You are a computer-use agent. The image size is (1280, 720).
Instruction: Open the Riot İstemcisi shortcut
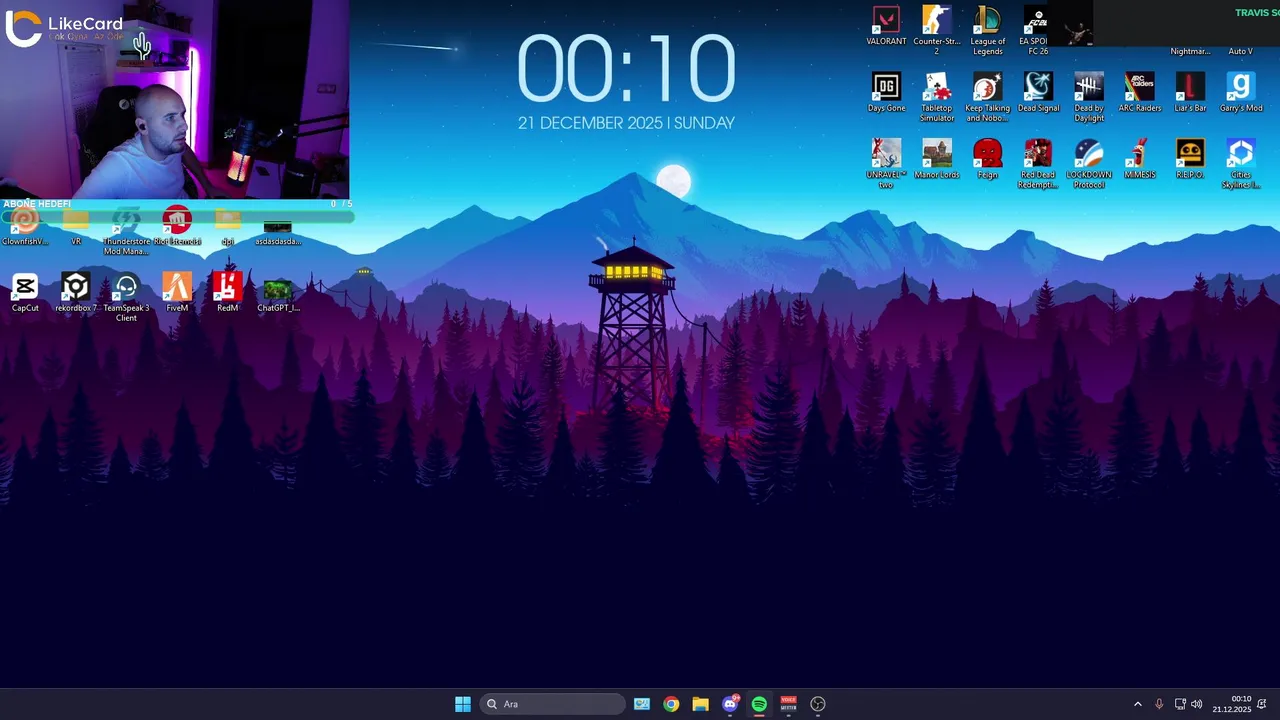[177, 227]
